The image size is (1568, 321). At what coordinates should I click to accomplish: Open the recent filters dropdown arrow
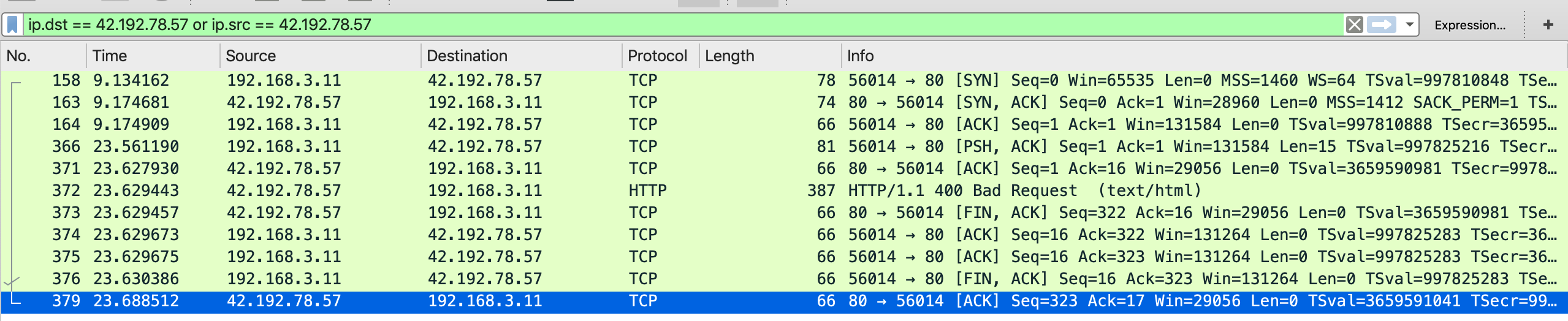[x=1409, y=25]
